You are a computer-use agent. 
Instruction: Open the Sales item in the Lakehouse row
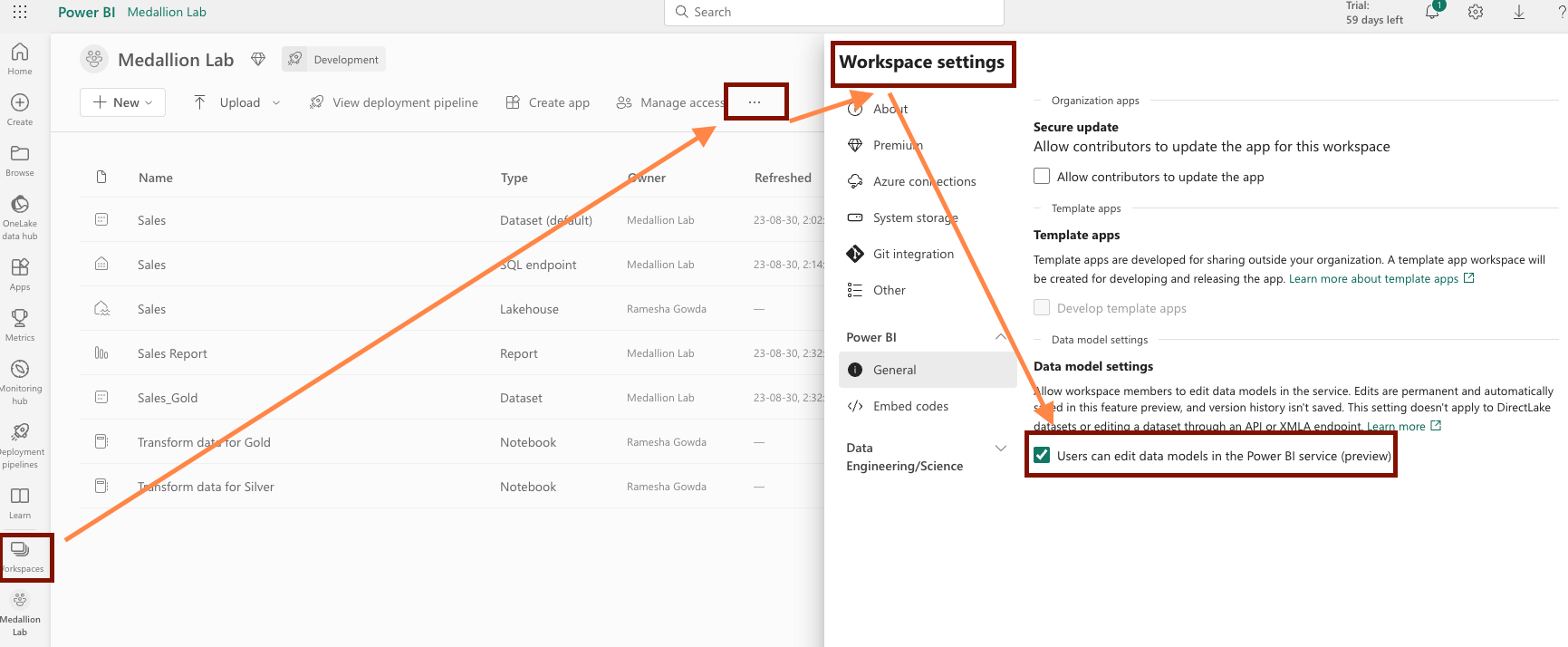151,309
